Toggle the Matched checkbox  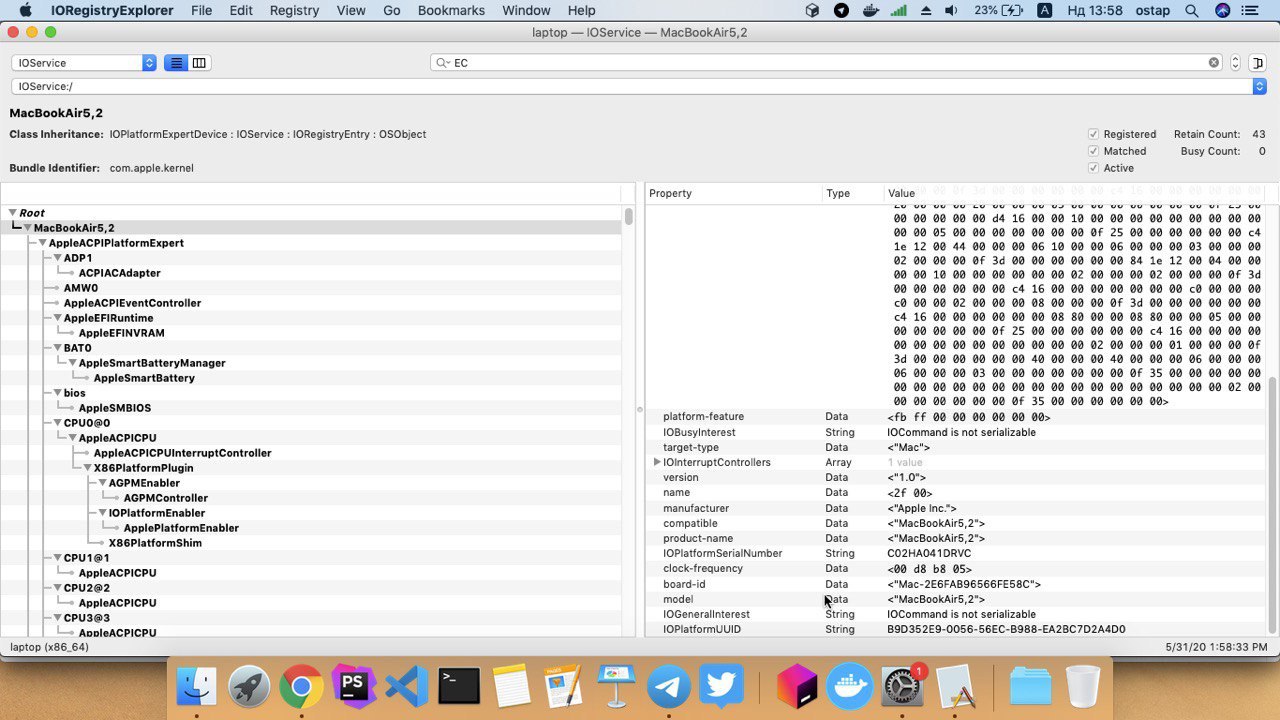coord(1093,151)
